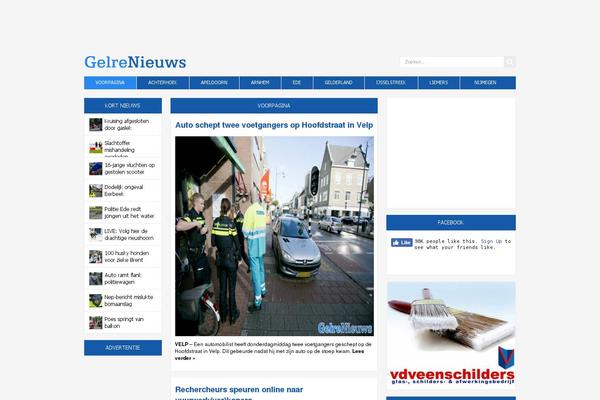Open 'Politie Ede redt jongen uit het water'
600x400 pixels.
pos(129,212)
